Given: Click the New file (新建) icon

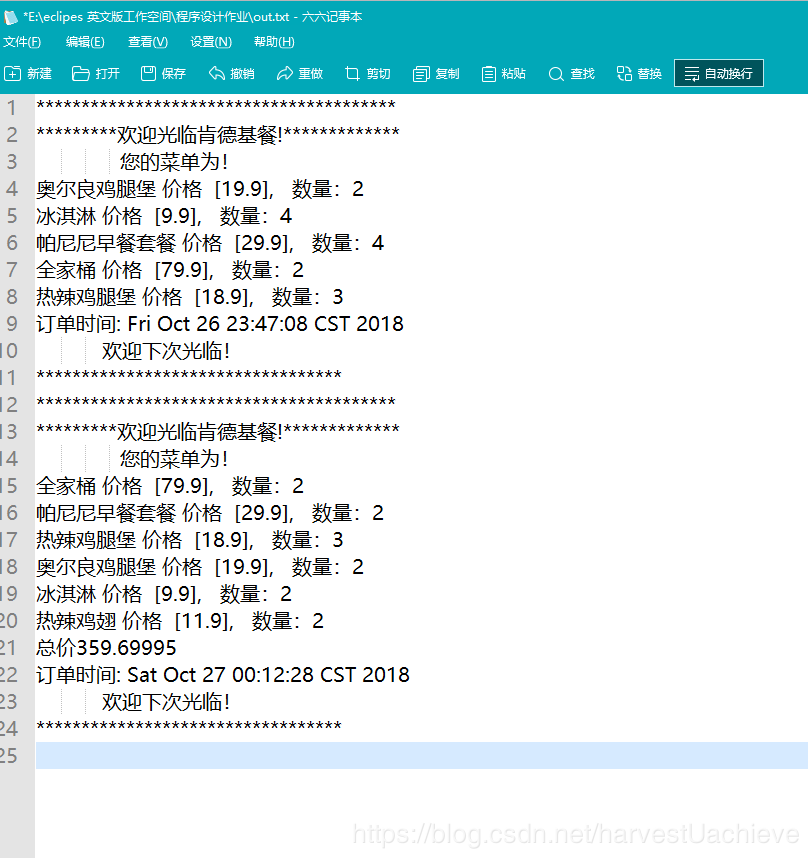Looking at the screenshot, I should coord(13,73).
